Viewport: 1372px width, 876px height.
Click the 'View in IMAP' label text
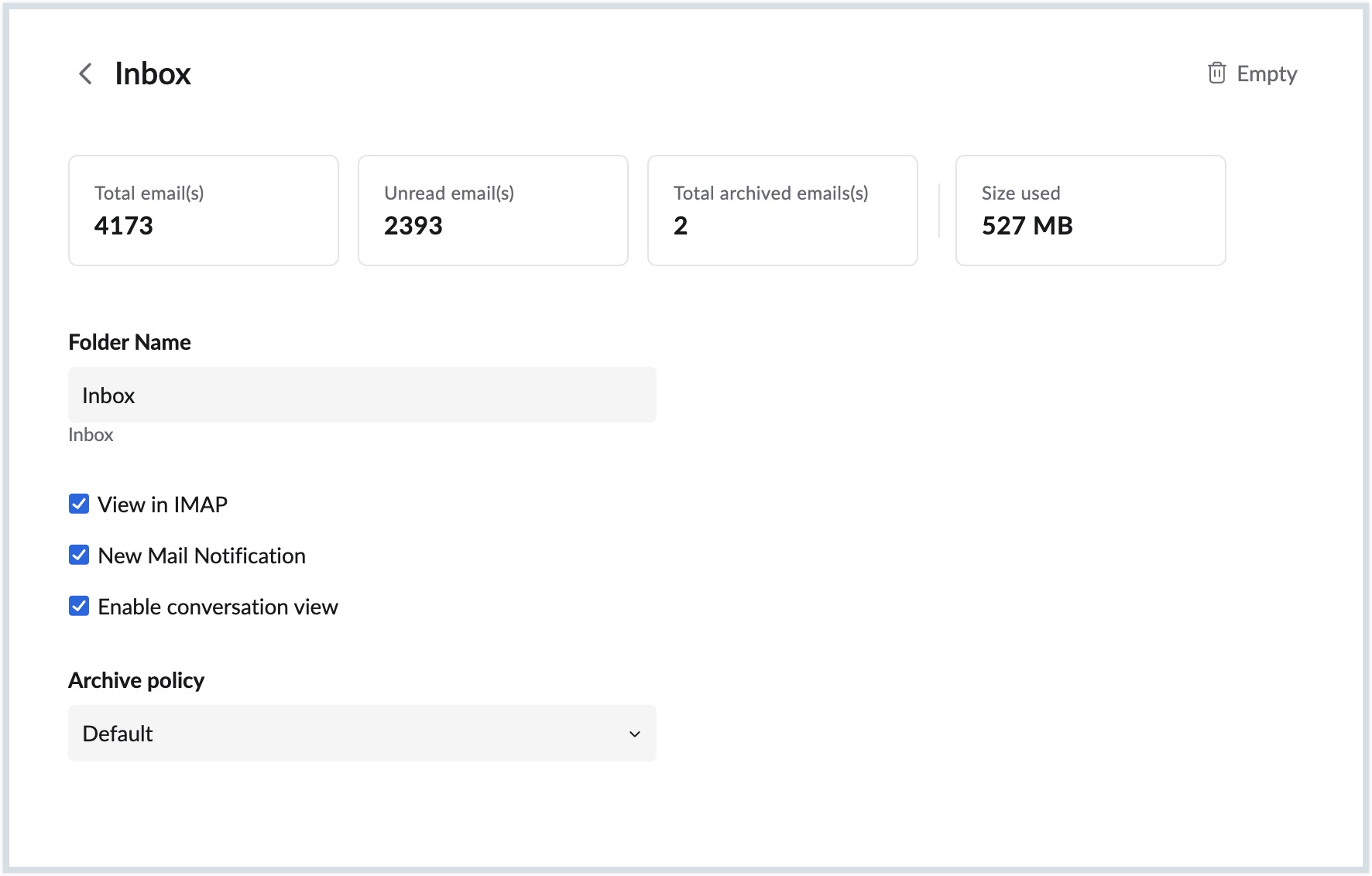click(x=163, y=505)
